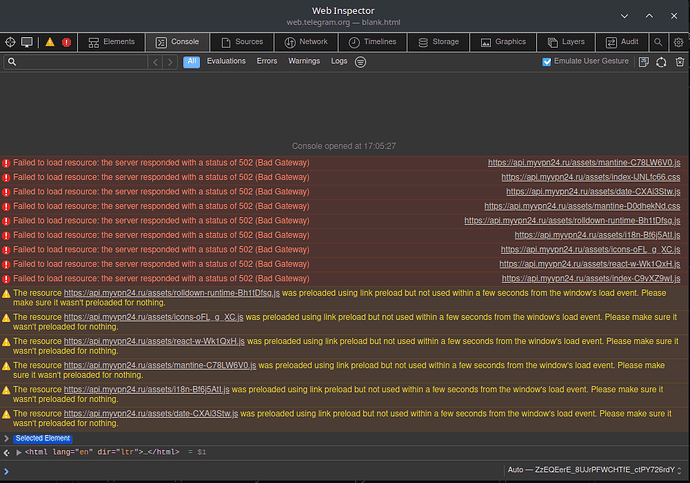Screen dimensions: 690x483
Task: Click error icon on index-C9vXZ9wl.js row
Action: (6, 279)
